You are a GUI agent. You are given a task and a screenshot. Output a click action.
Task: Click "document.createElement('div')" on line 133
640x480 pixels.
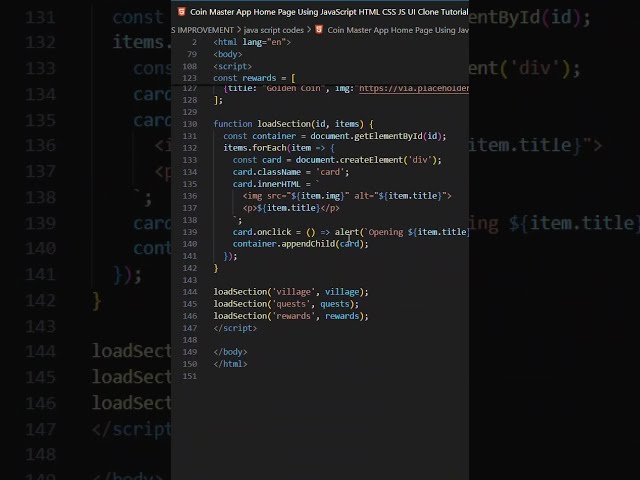[366, 160]
